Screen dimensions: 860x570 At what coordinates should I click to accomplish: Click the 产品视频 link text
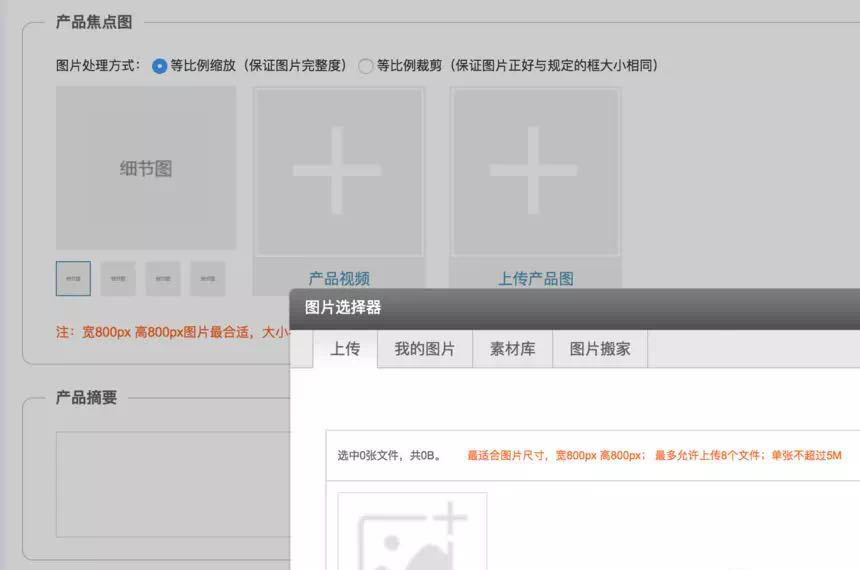pyautogui.click(x=338, y=279)
